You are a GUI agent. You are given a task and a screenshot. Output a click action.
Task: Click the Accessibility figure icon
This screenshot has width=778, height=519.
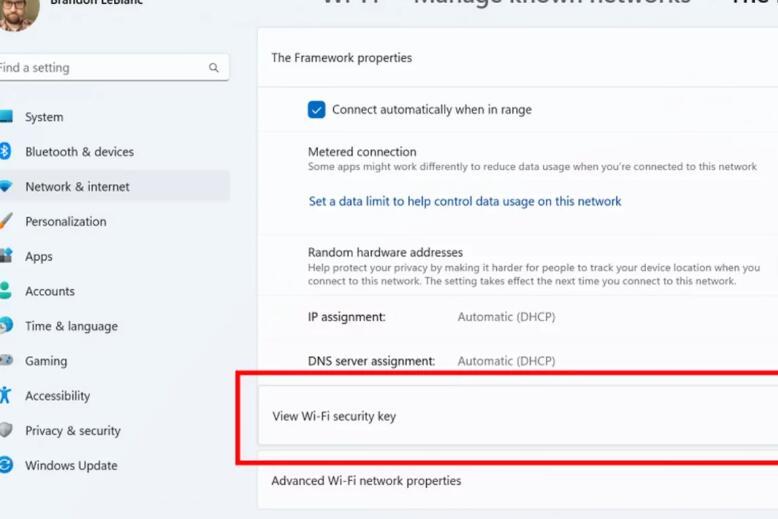5,395
